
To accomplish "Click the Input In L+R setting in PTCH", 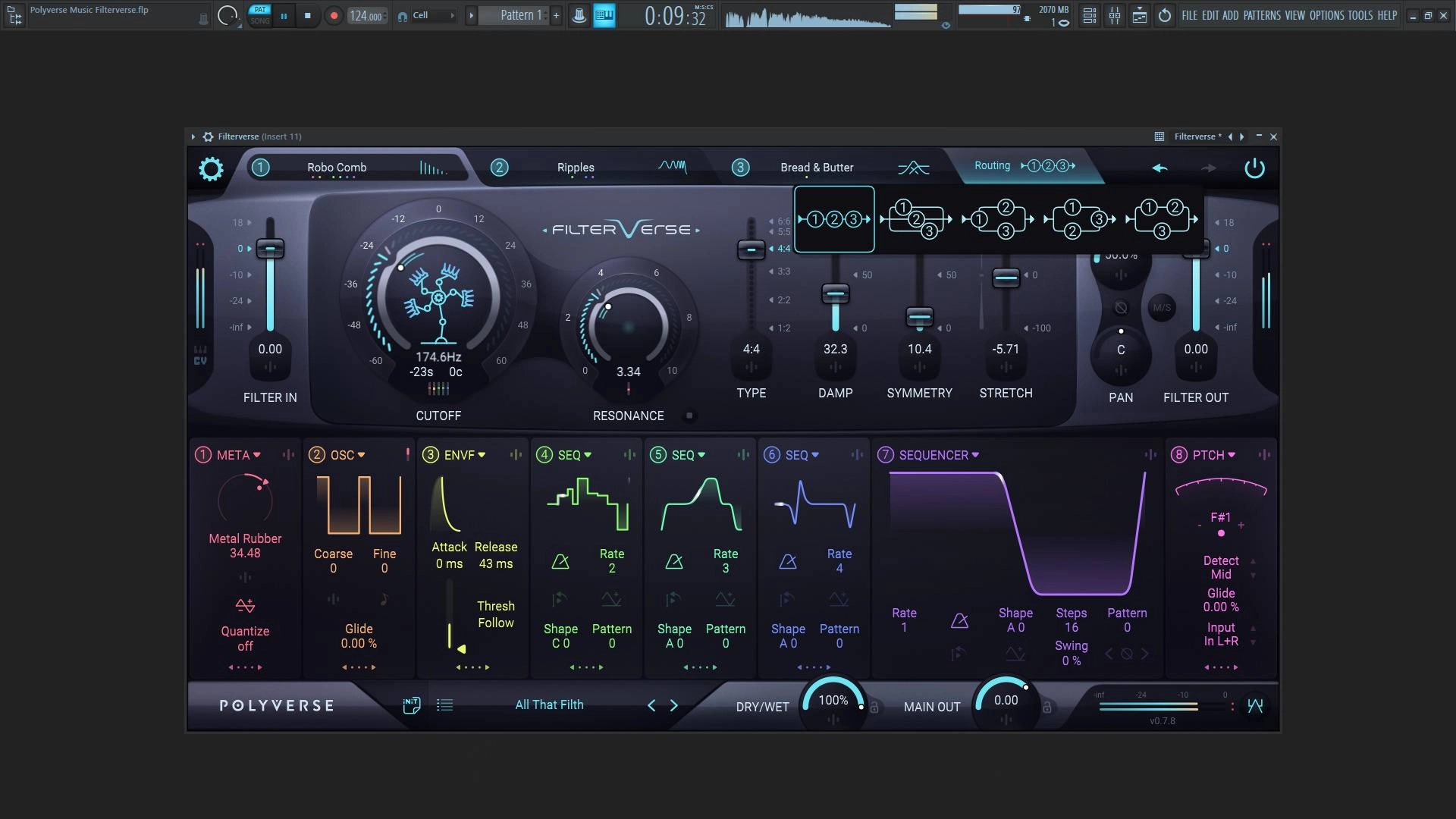I will [1221, 634].
